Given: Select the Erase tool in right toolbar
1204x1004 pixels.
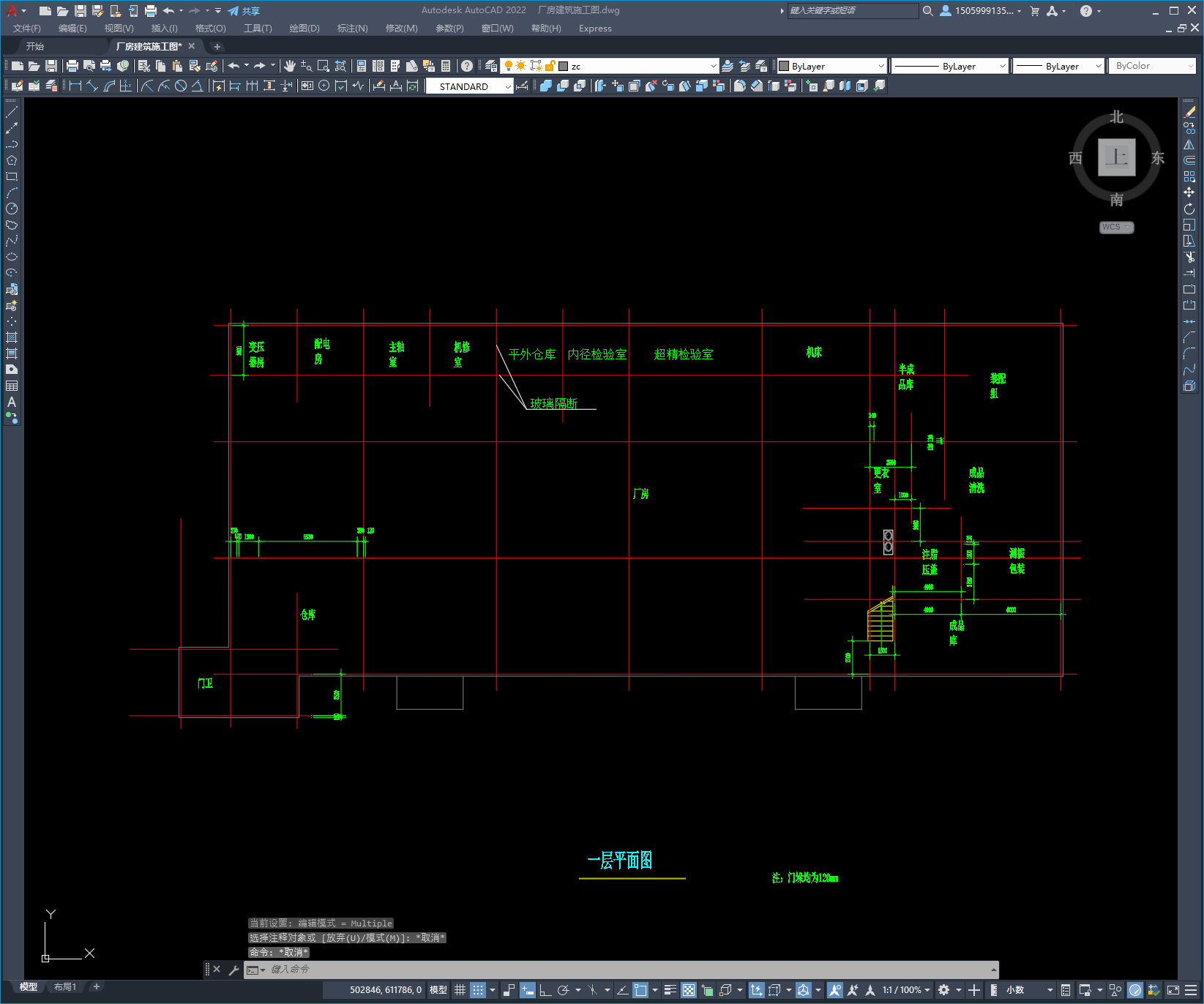Looking at the screenshot, I should (1189, 112).
